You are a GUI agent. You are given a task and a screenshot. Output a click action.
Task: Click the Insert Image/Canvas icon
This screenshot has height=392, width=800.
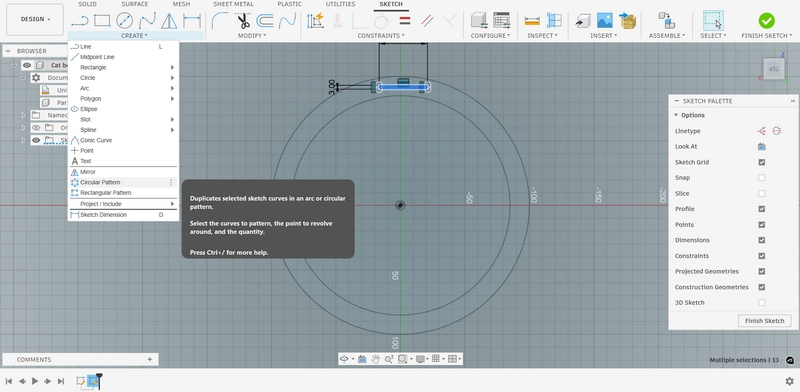click(605, 20)
